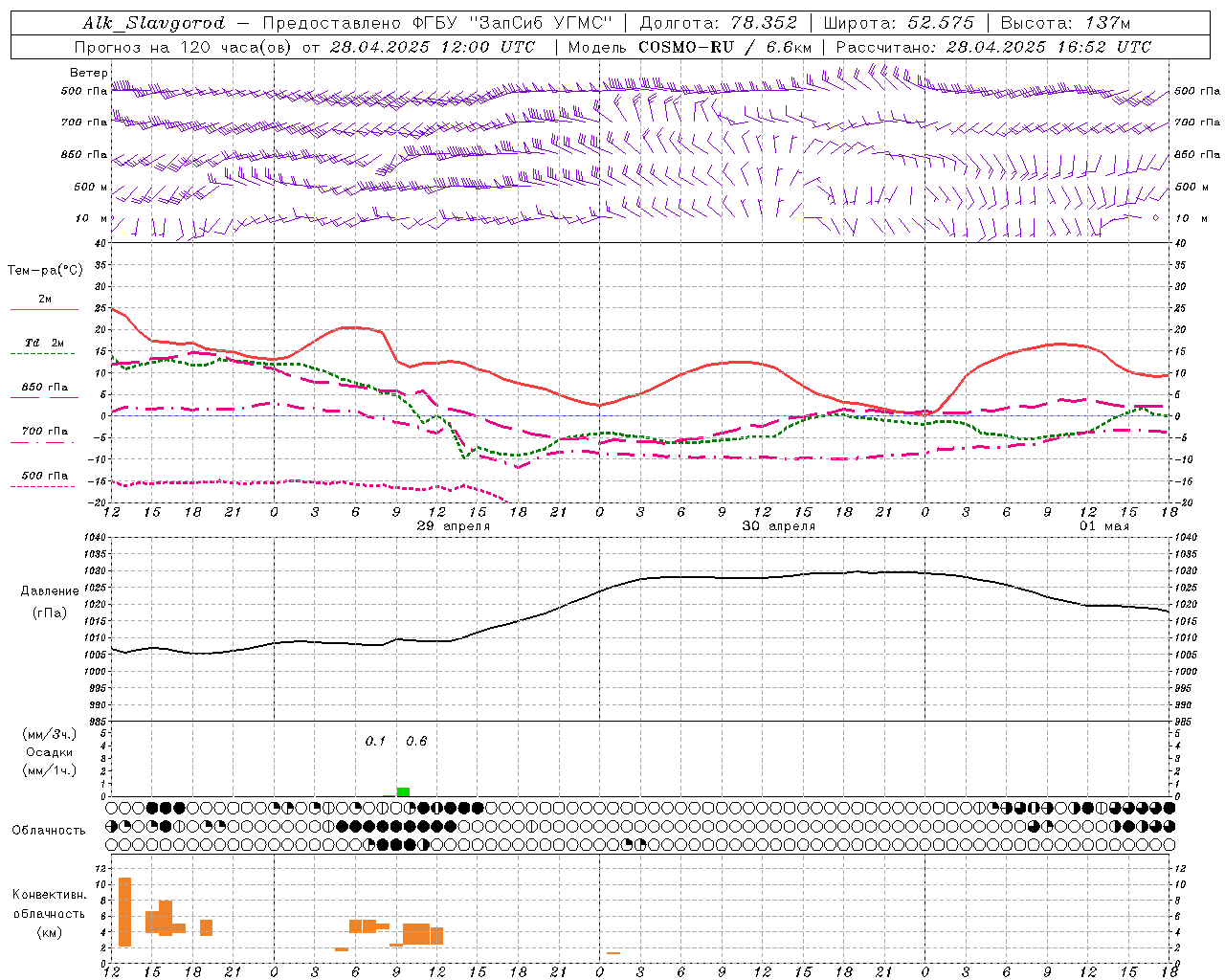Image resolution: width=1225 pixels, height=980 pixels.
Task: Click the 'Td 2м' dew point legend label
Action: [x=44, y=343]
